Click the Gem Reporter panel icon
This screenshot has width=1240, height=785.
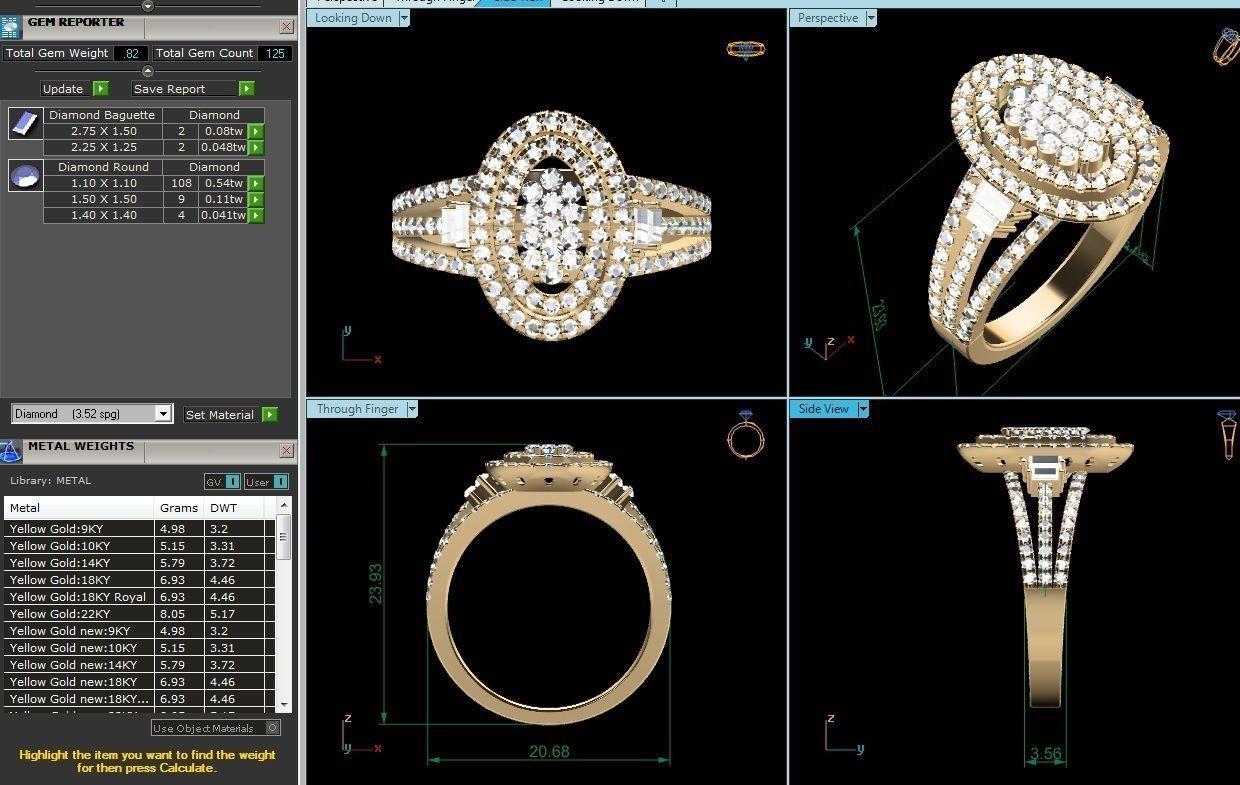coord(10,27)
